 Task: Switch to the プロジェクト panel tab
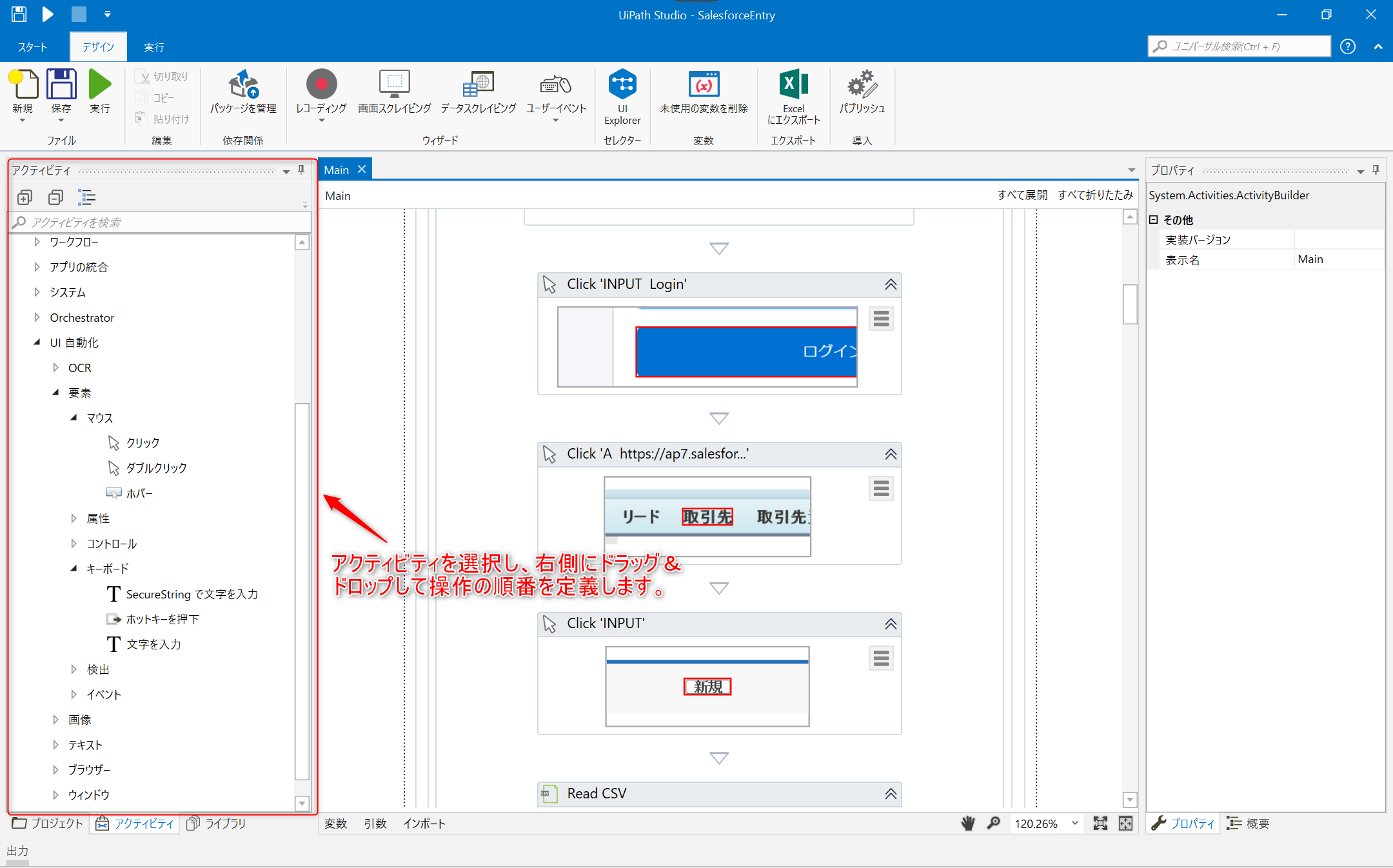click(x=48, y=824)
